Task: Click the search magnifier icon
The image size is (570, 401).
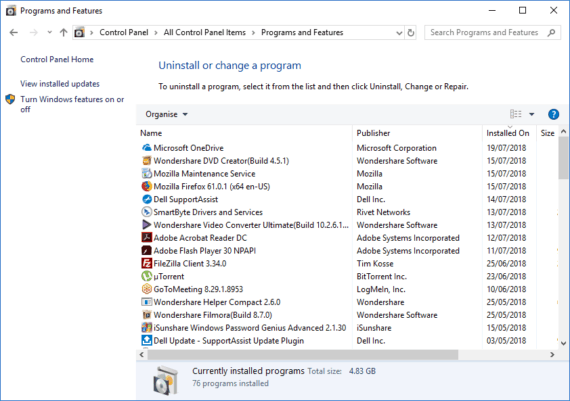Action: pos(551,33)
